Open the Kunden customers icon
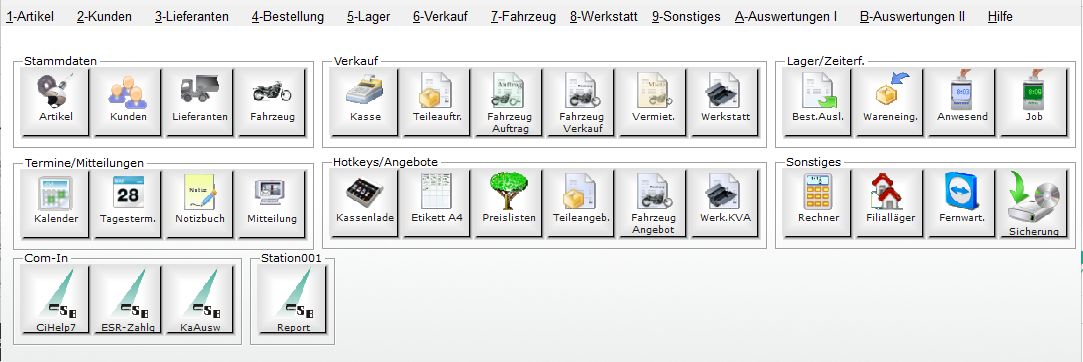Viewport: 1083px width, 362px height. click(x=128, y=101)
